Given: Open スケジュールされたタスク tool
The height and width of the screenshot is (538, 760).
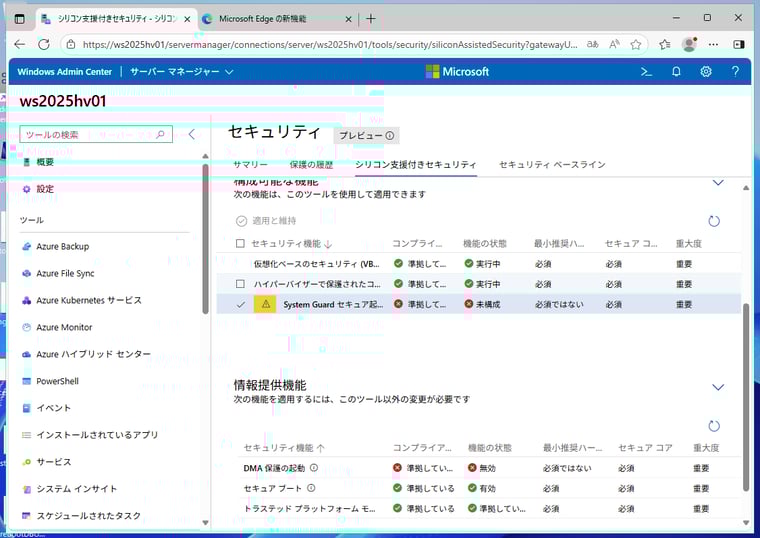Looking at the screenshot, I should (x=88, y=516).
